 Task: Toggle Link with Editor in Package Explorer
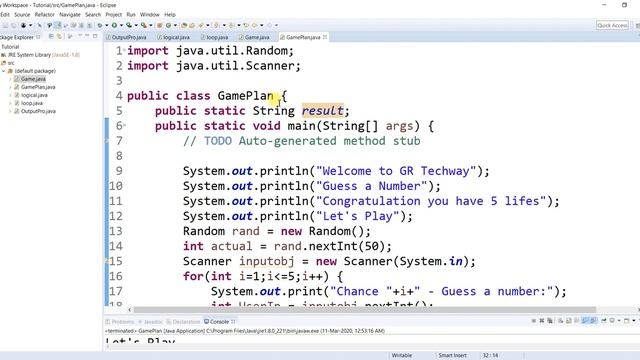tap(59, 36)
